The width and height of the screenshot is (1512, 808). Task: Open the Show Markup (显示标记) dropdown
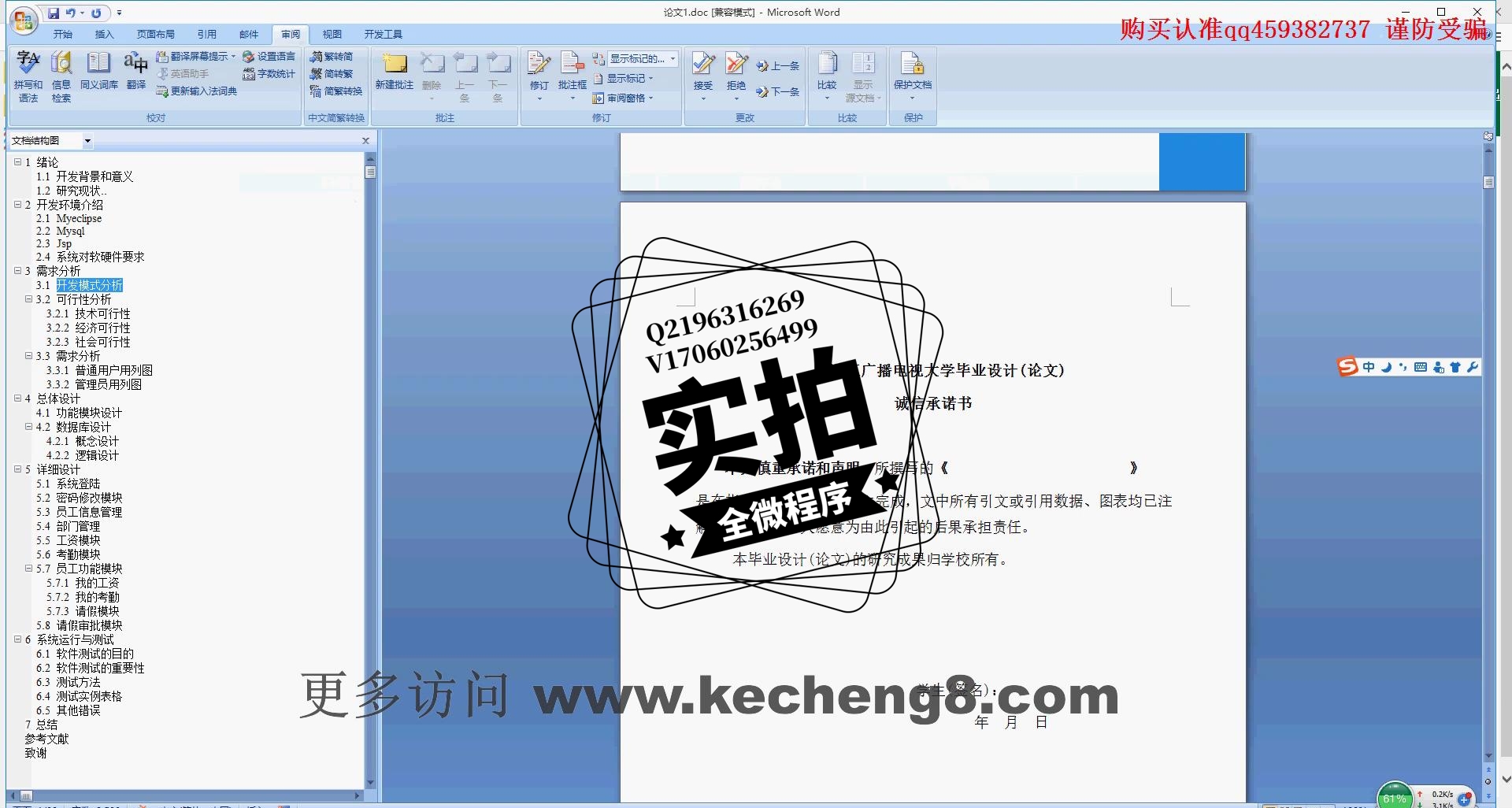623,79
